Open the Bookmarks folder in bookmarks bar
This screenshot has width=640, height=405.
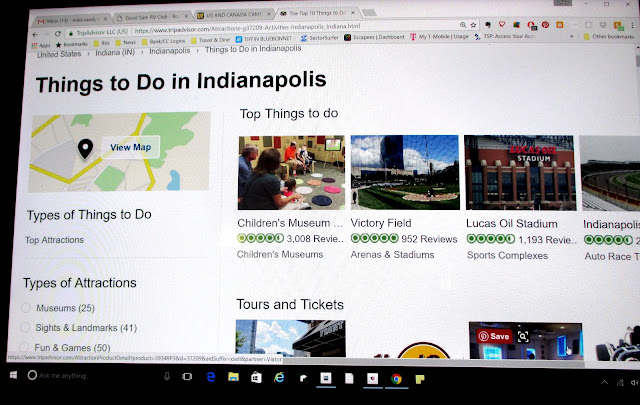[72, 44]
